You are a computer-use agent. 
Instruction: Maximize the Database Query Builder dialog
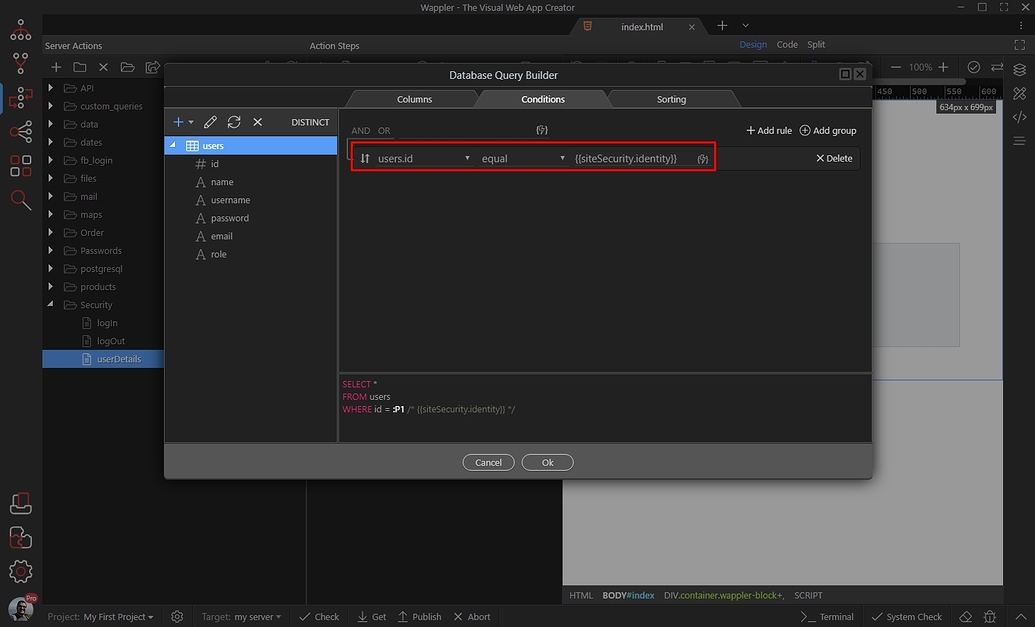(x=845, y=74)
